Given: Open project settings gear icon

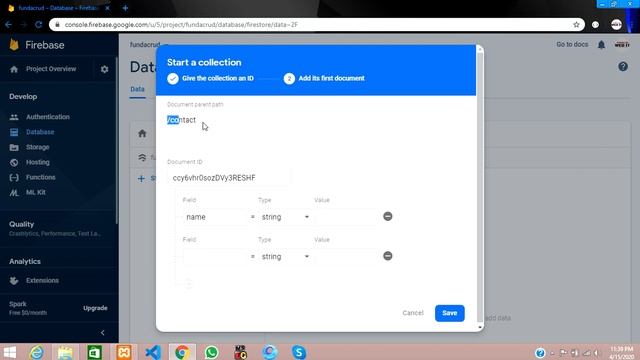Looking at the screenshot, I should (104, 69).
